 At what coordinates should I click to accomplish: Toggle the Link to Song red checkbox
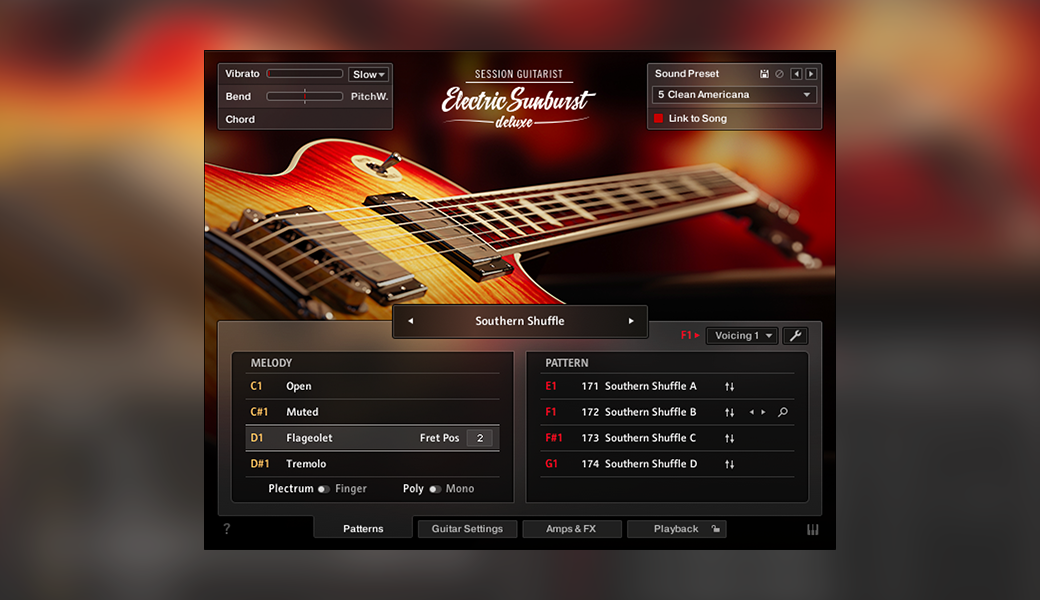tap(659, 119)
